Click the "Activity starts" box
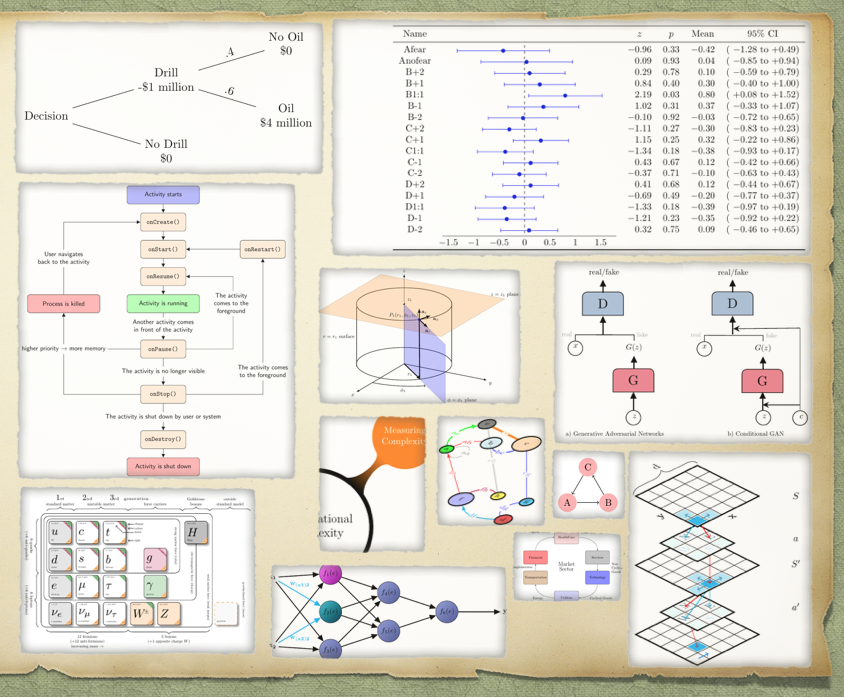The width and height of the screenshot is (844, 697). click(x=163, y=195)
